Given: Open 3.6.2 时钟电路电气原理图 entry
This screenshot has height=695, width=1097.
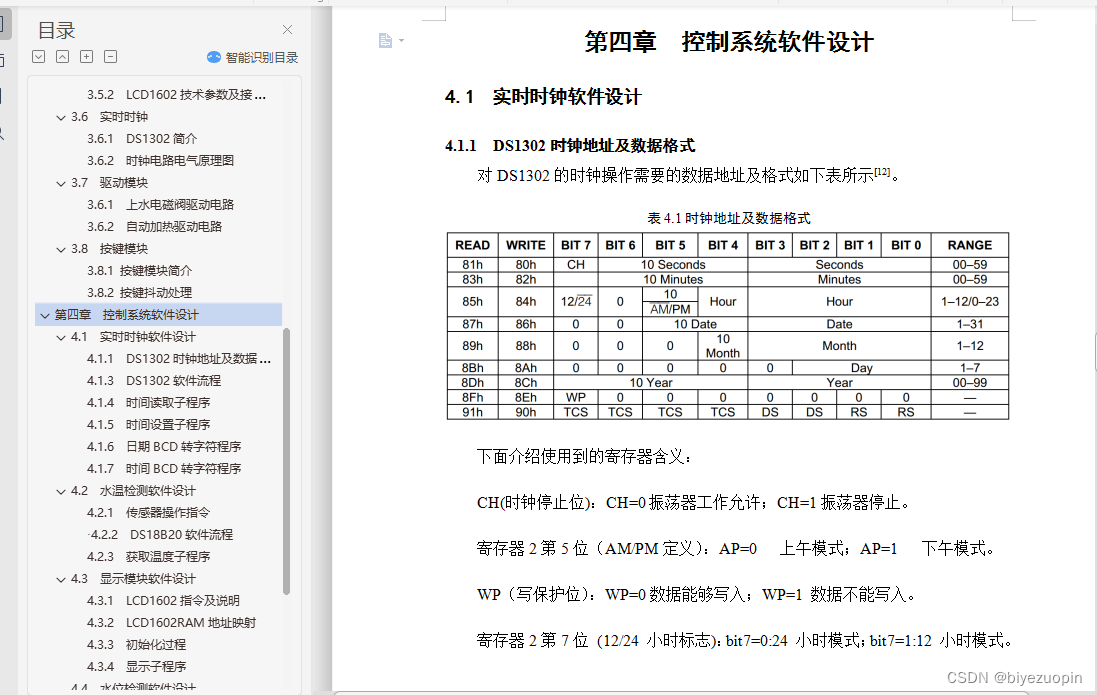Looking at the screenshot, I should tap(160, 160).
